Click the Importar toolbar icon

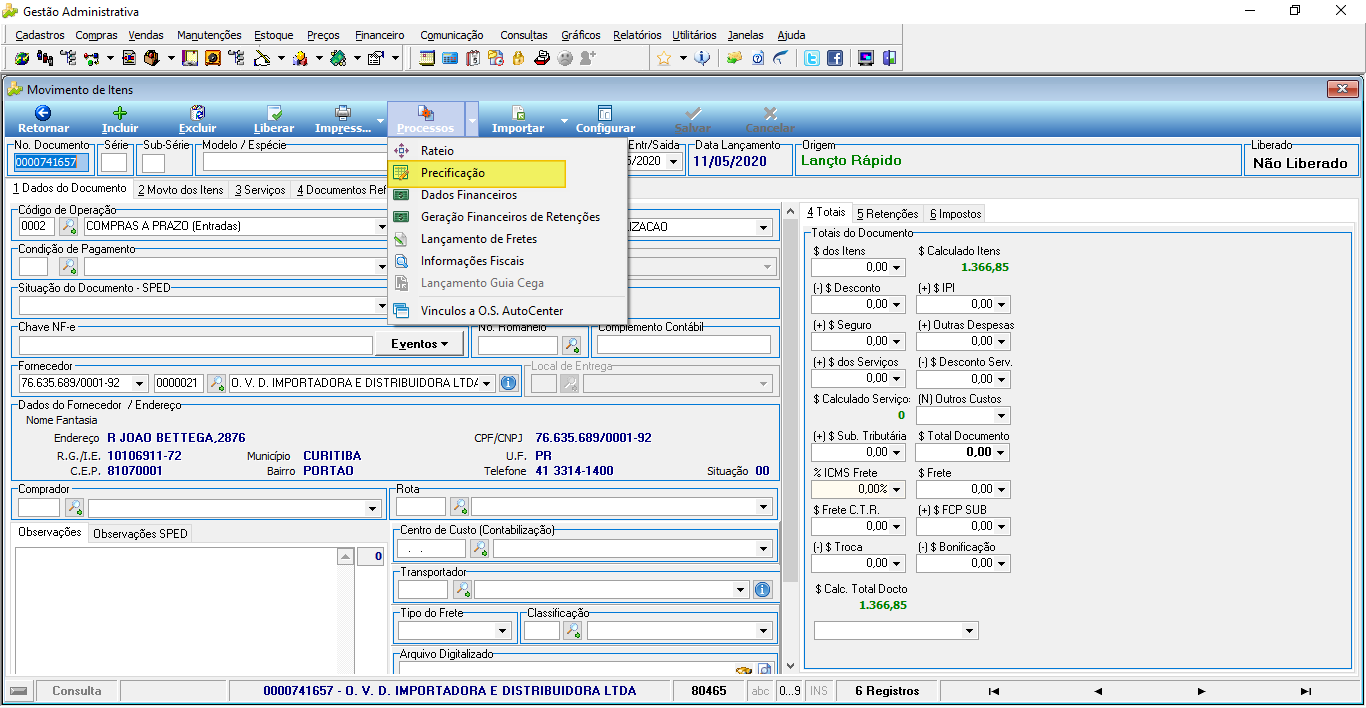tap(518, 113)
